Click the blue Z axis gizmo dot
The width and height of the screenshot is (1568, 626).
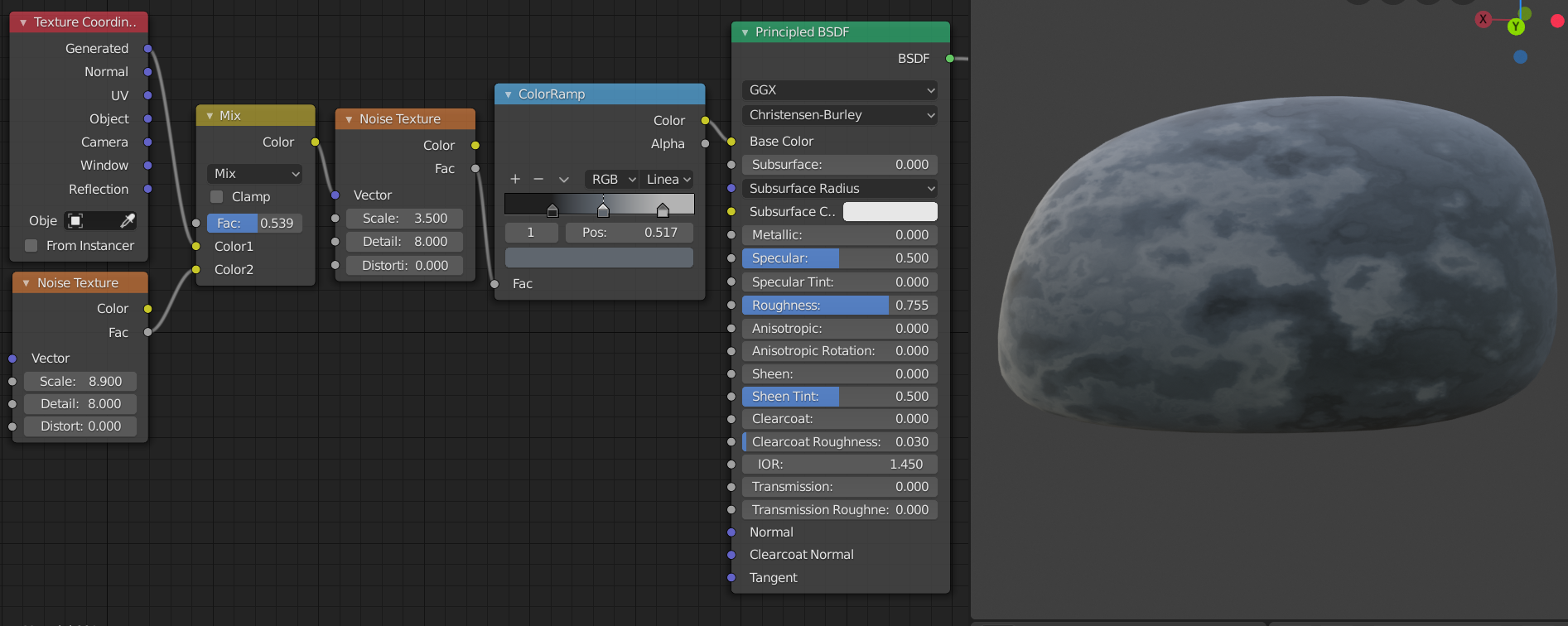(x=1520, y=57)
